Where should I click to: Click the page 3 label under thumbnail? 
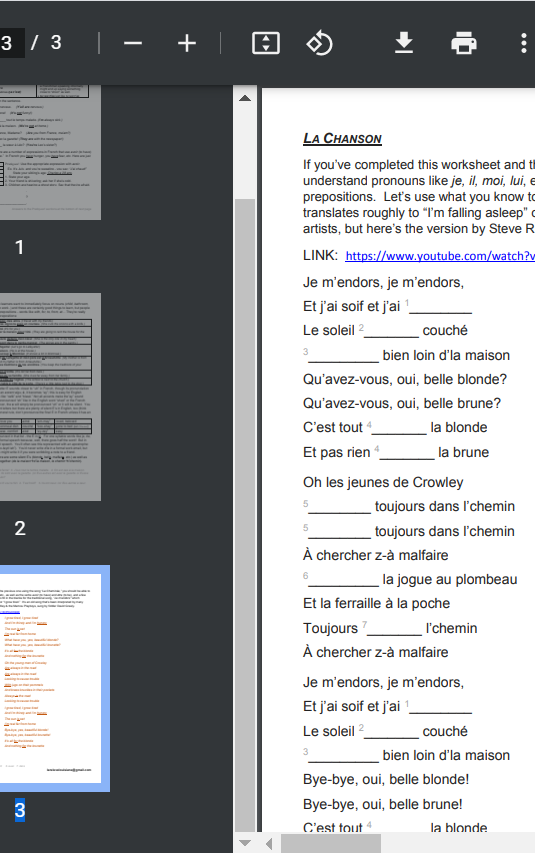click(x=20, y=810)
